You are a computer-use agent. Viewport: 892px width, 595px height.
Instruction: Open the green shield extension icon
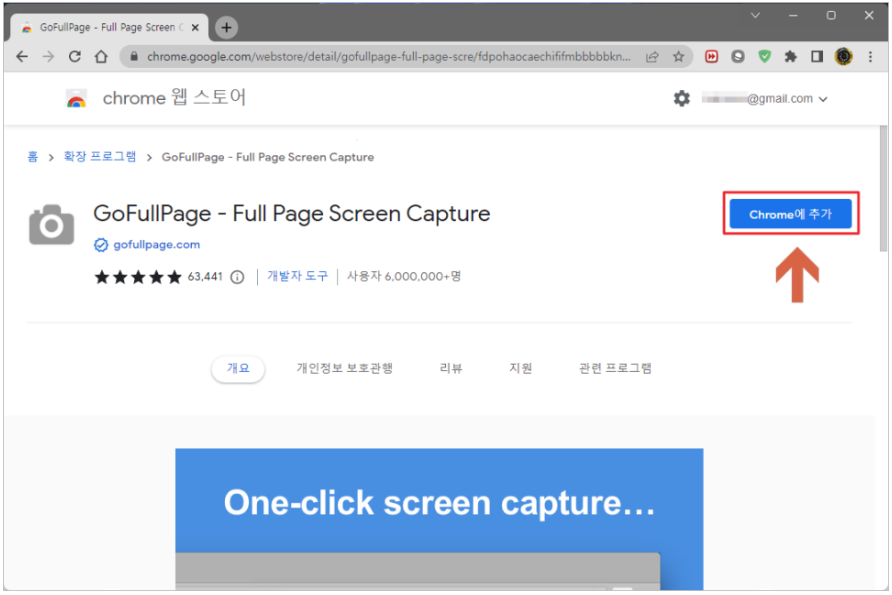pyautogui.click(x=764, y=56)
